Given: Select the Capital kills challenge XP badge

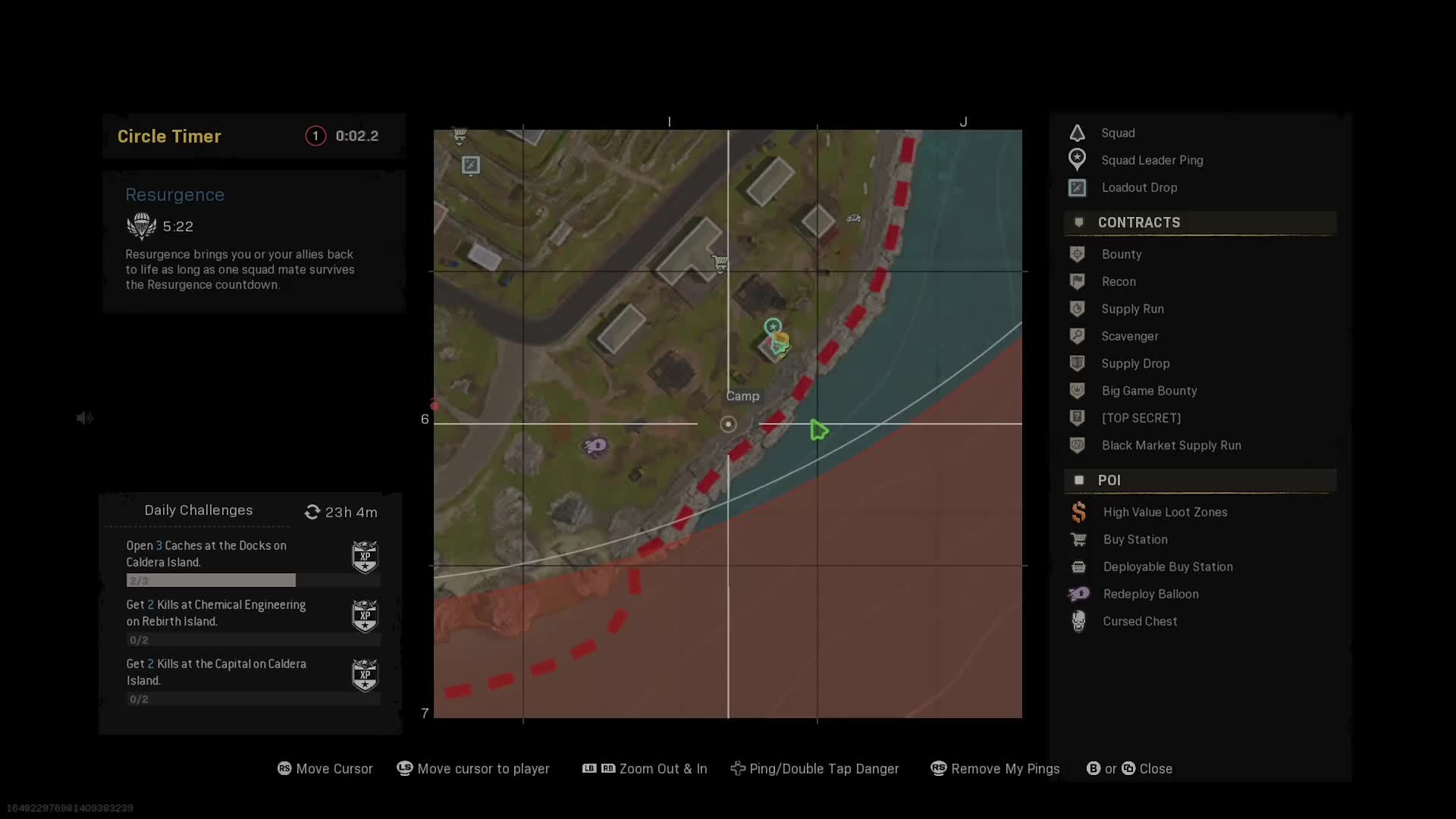Looking at the screenshot, I should (365, 674).
